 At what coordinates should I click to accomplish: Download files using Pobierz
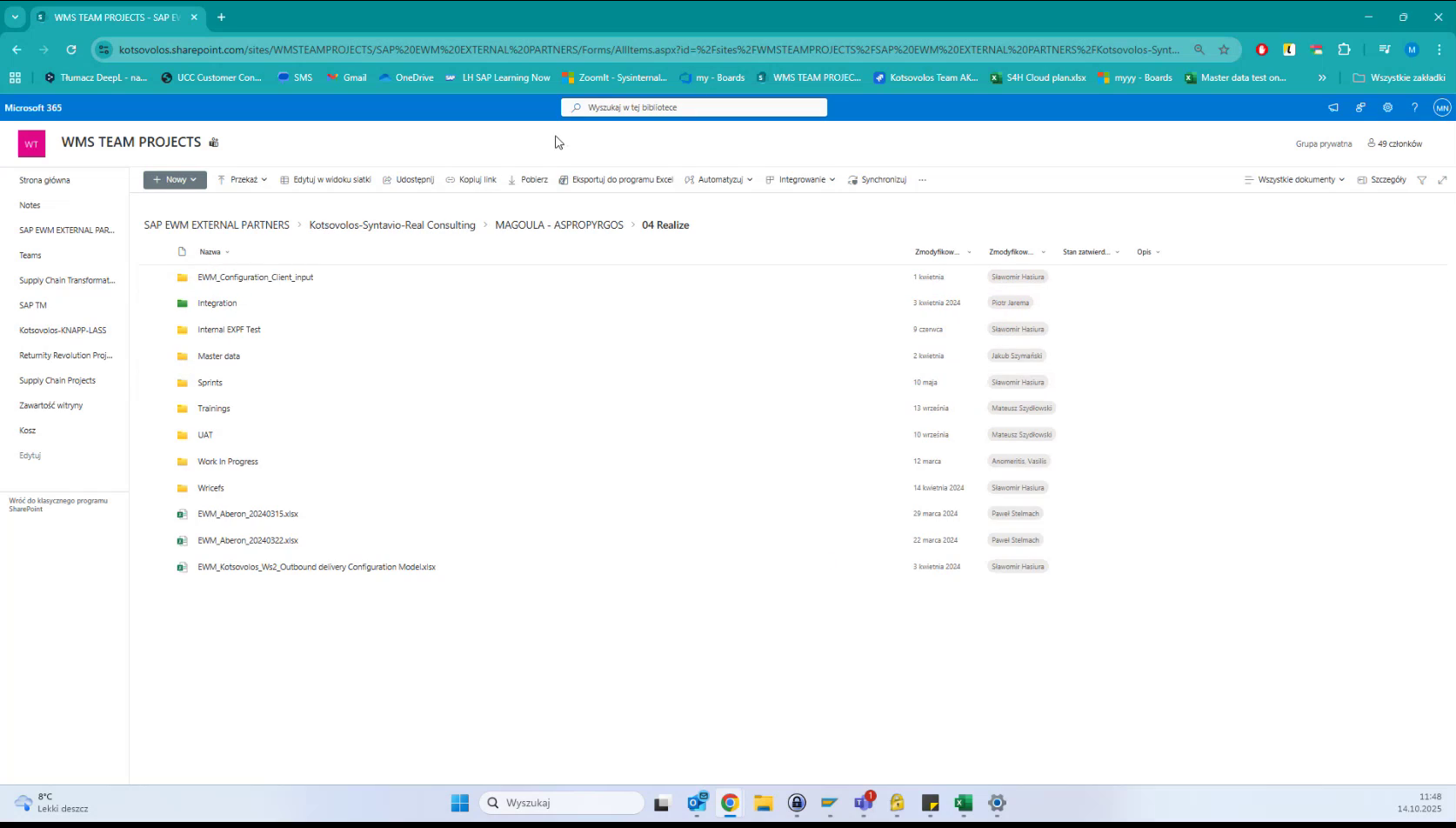tap(528, 179)
